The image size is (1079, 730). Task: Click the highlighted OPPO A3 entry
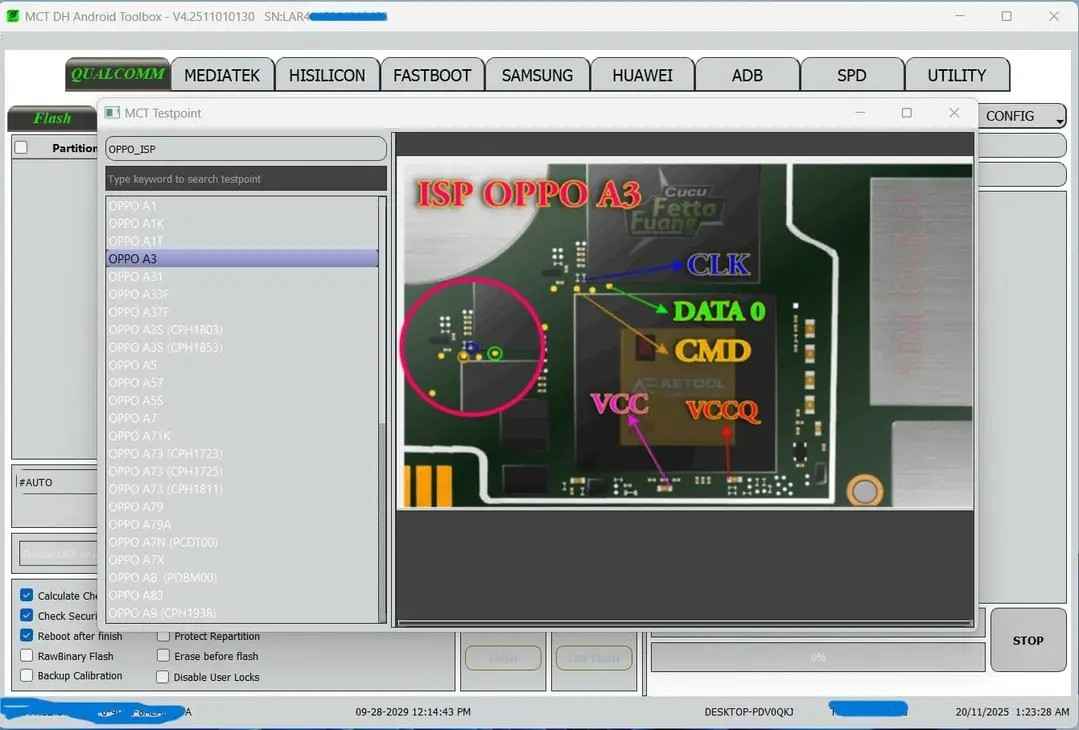[242, 259]
